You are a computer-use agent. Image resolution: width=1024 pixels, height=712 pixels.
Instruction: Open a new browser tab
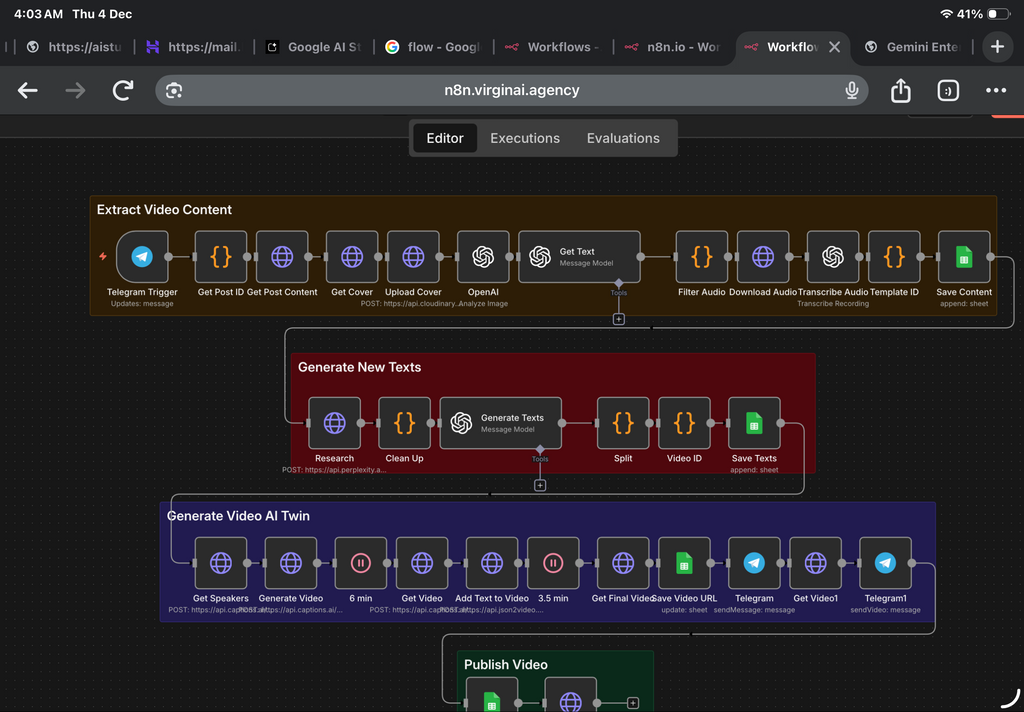click(996, 46)
